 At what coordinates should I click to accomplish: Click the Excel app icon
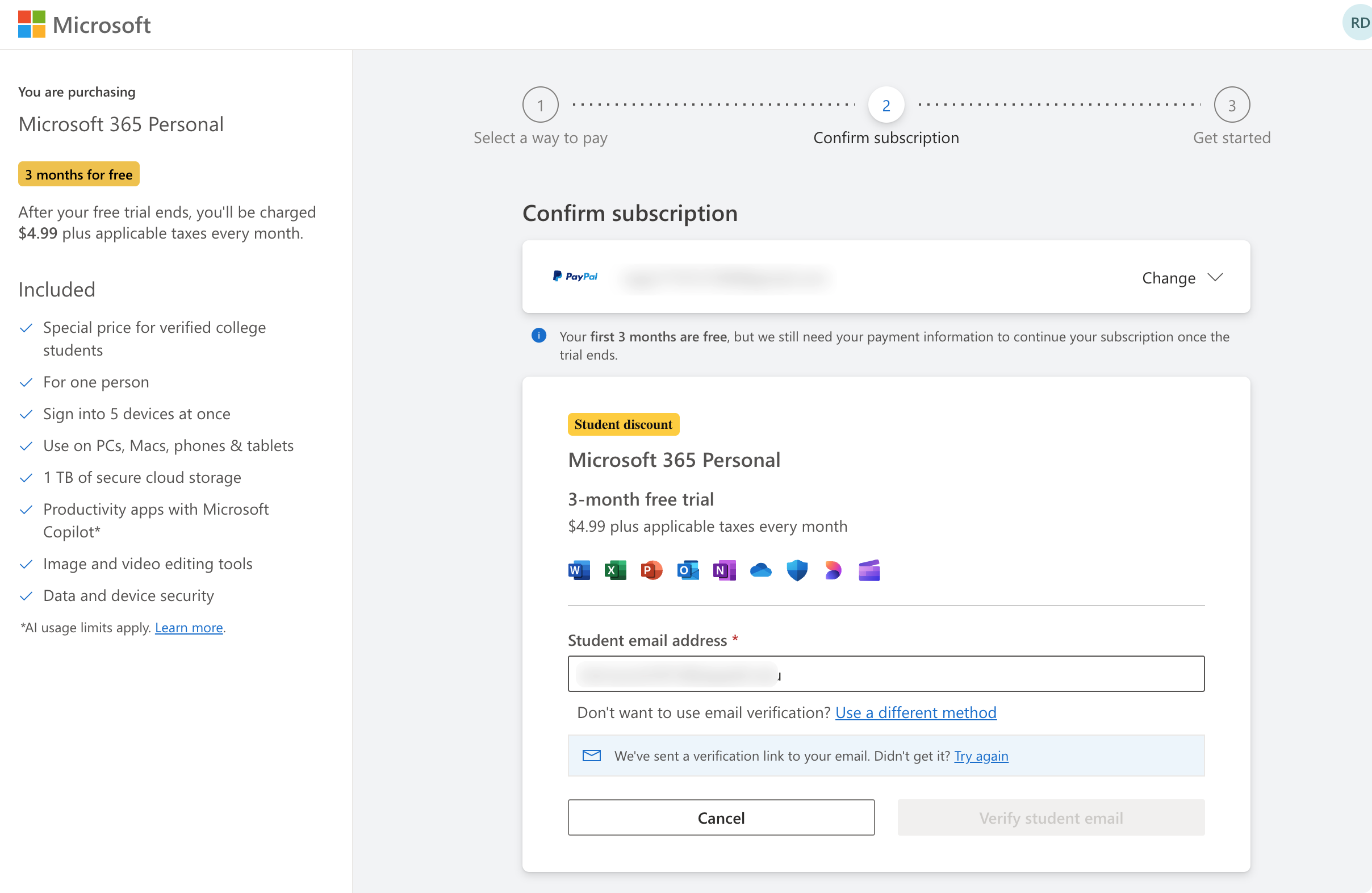pos(615,570)
